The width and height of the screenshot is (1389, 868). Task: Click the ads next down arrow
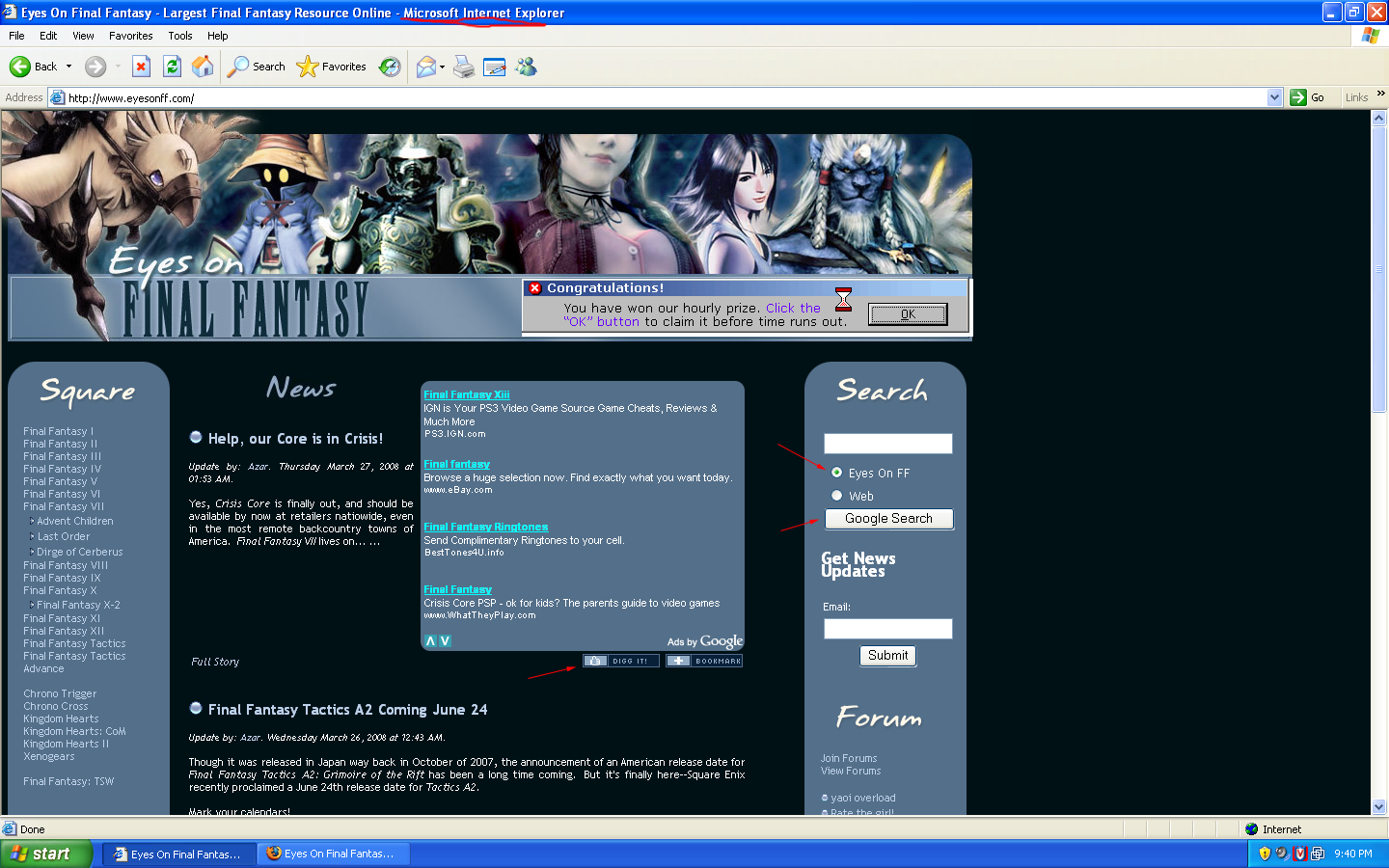pos(445,641)
